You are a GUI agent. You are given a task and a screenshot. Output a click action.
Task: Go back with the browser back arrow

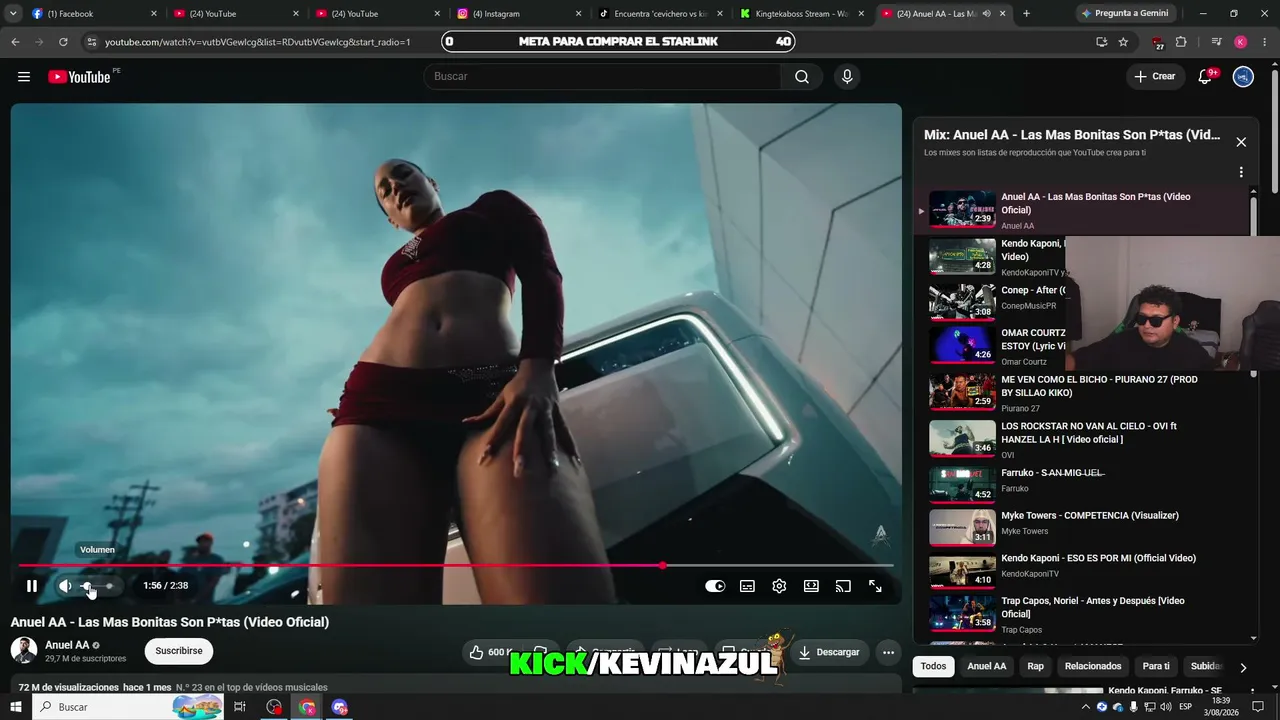click(x=15, y=42)
